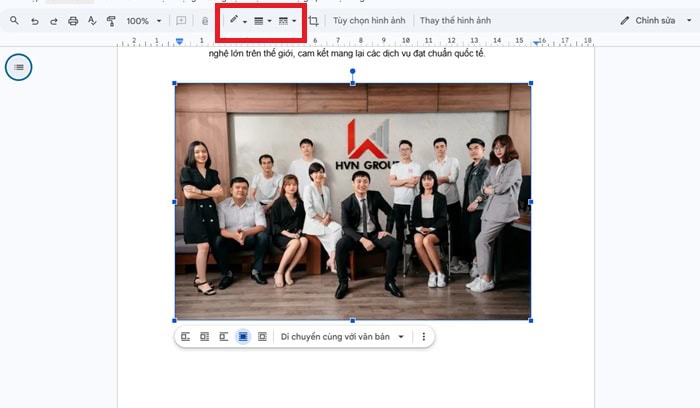Click the top-right image resize handle
This screenshot has height=408, width=700.
point(531,83)
